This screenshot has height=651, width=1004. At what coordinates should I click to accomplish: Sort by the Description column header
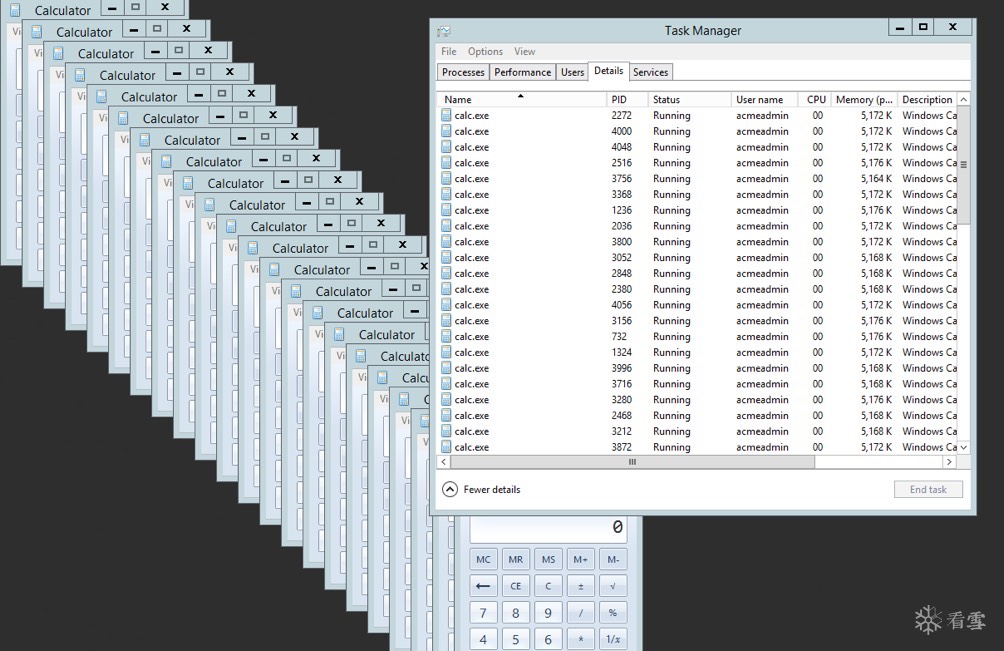[x=927, y=99]
